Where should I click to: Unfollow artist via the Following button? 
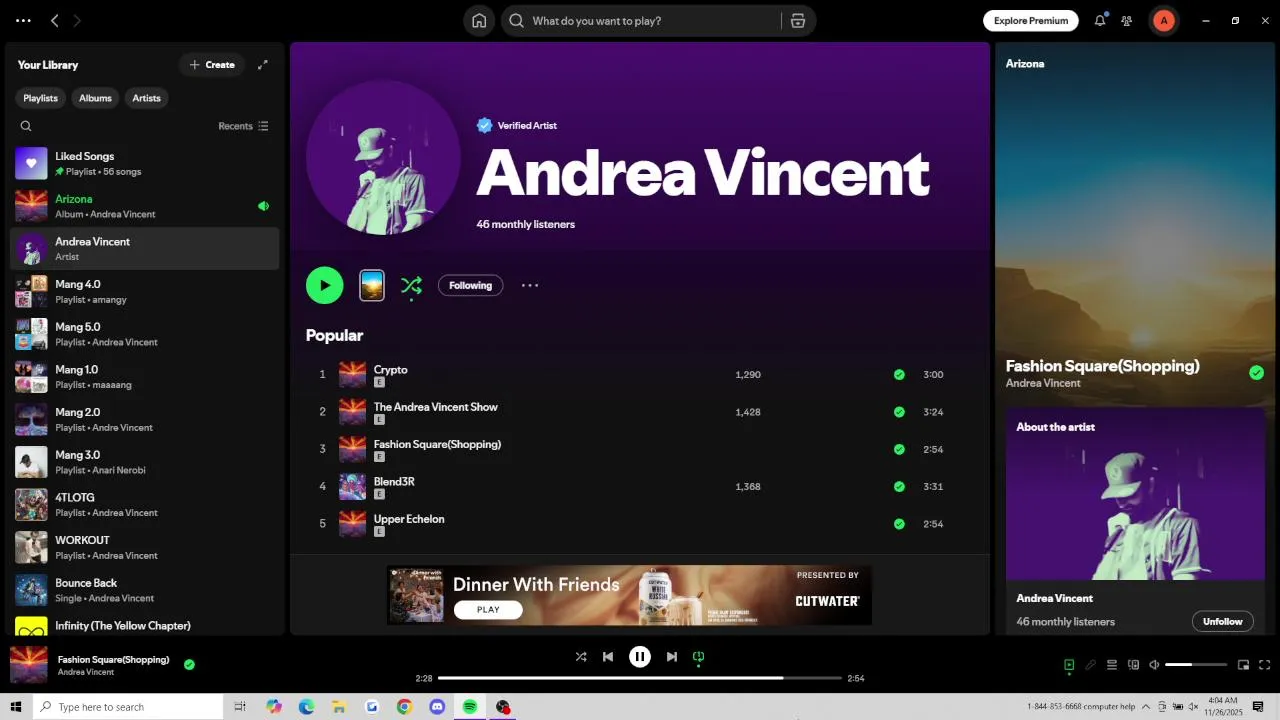470,285
